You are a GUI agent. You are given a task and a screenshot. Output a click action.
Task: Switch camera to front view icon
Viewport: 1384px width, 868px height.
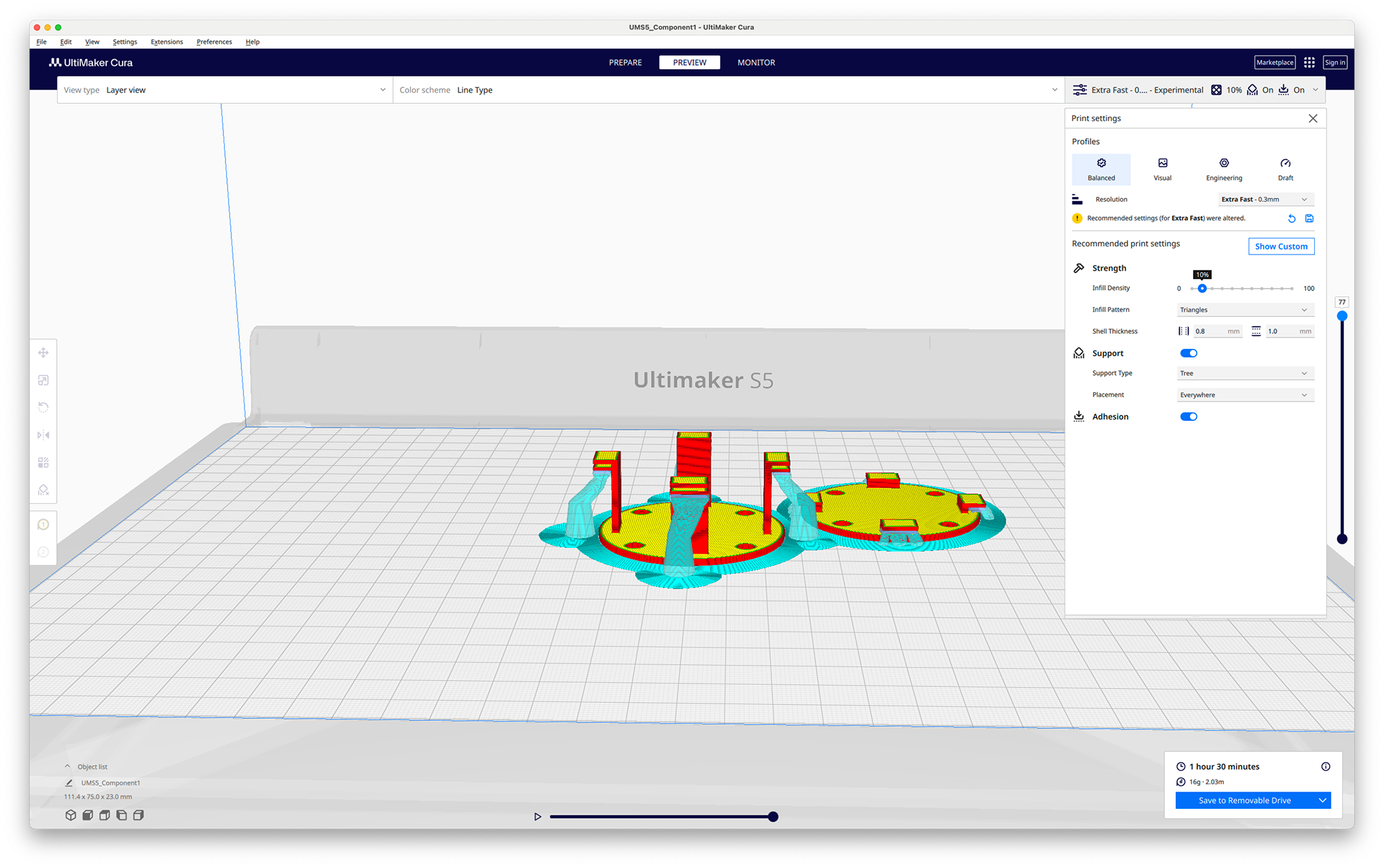click(88, 815)
